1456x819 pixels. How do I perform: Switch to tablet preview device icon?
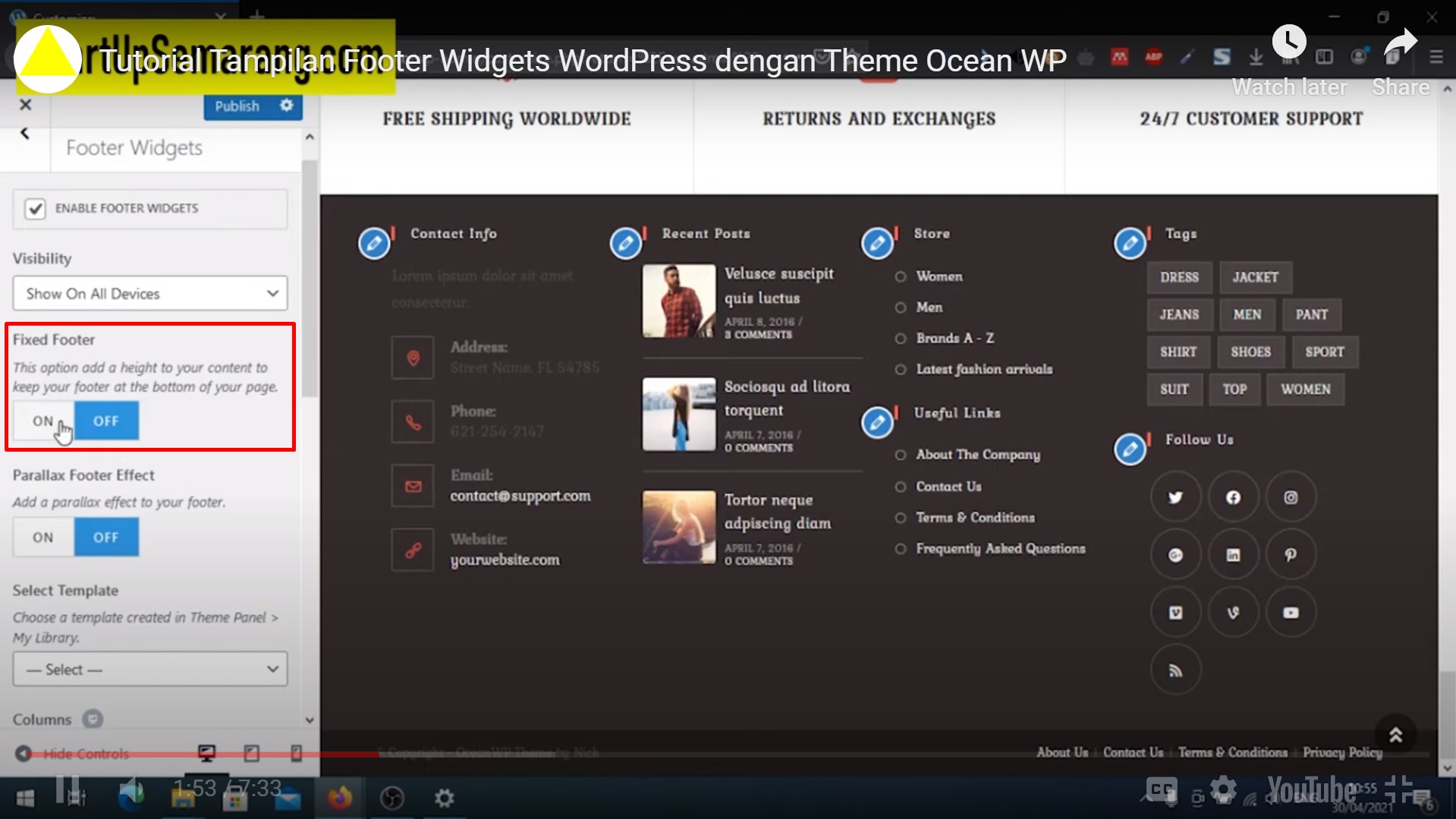click(x=251, y=753)
